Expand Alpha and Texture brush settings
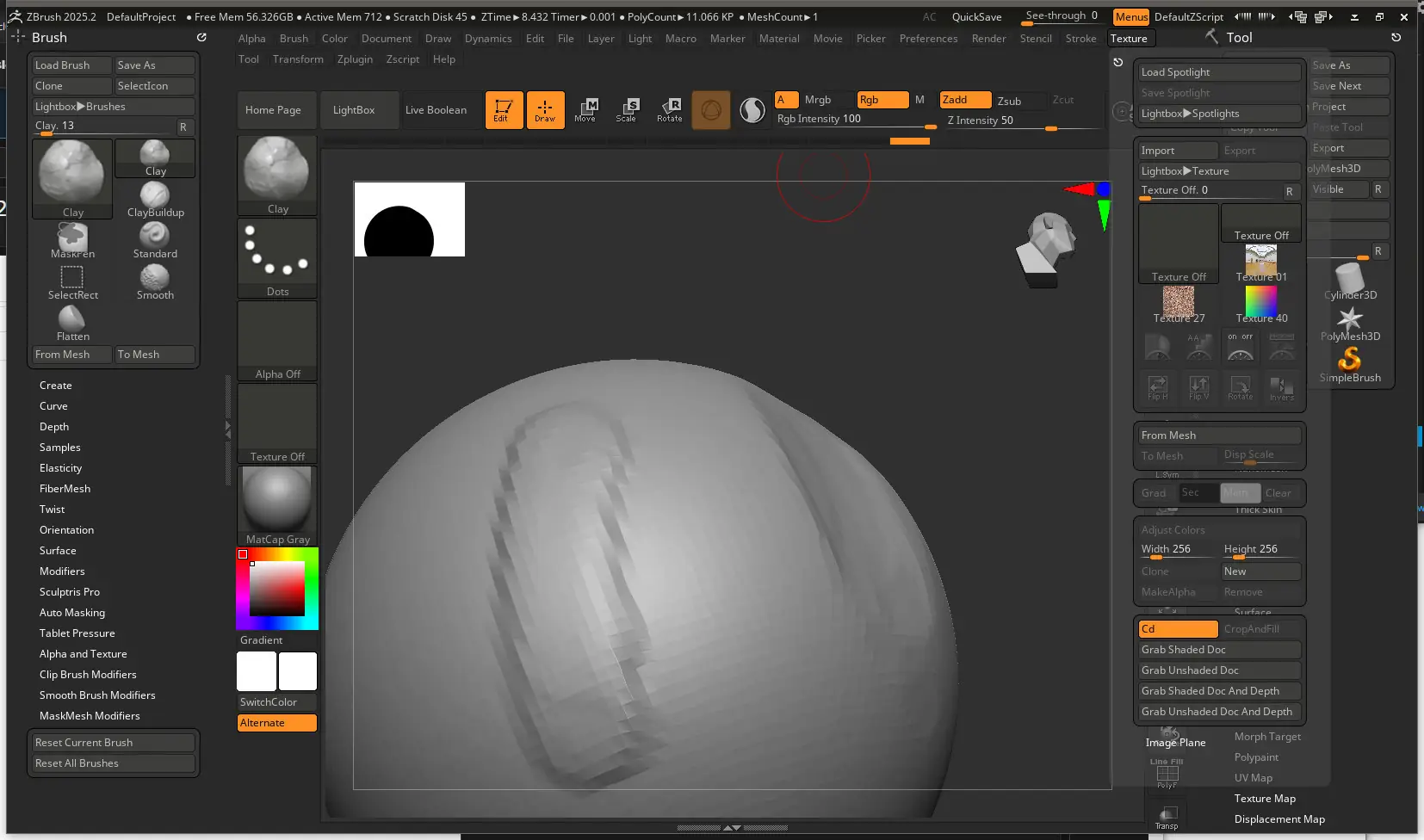1424x840 pixels. 83,654
